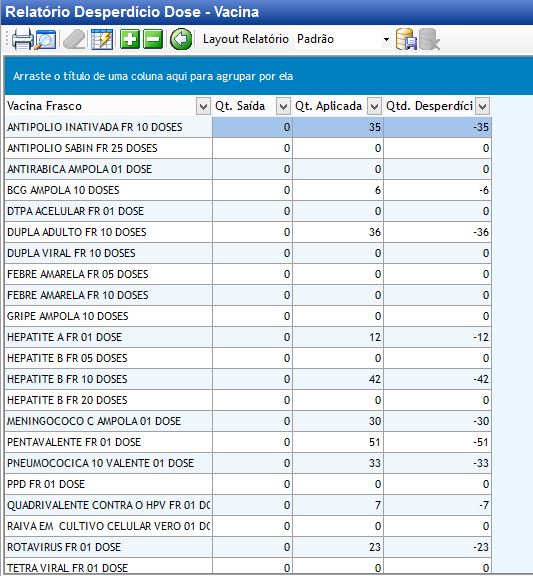Click the eraser clear icon
The height and width of the screenshot is (576, 533).
coord(74,39)
